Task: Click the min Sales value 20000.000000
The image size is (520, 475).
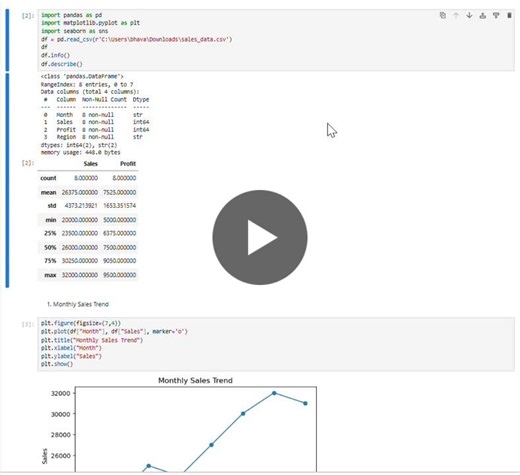Action: click(80, 220)
